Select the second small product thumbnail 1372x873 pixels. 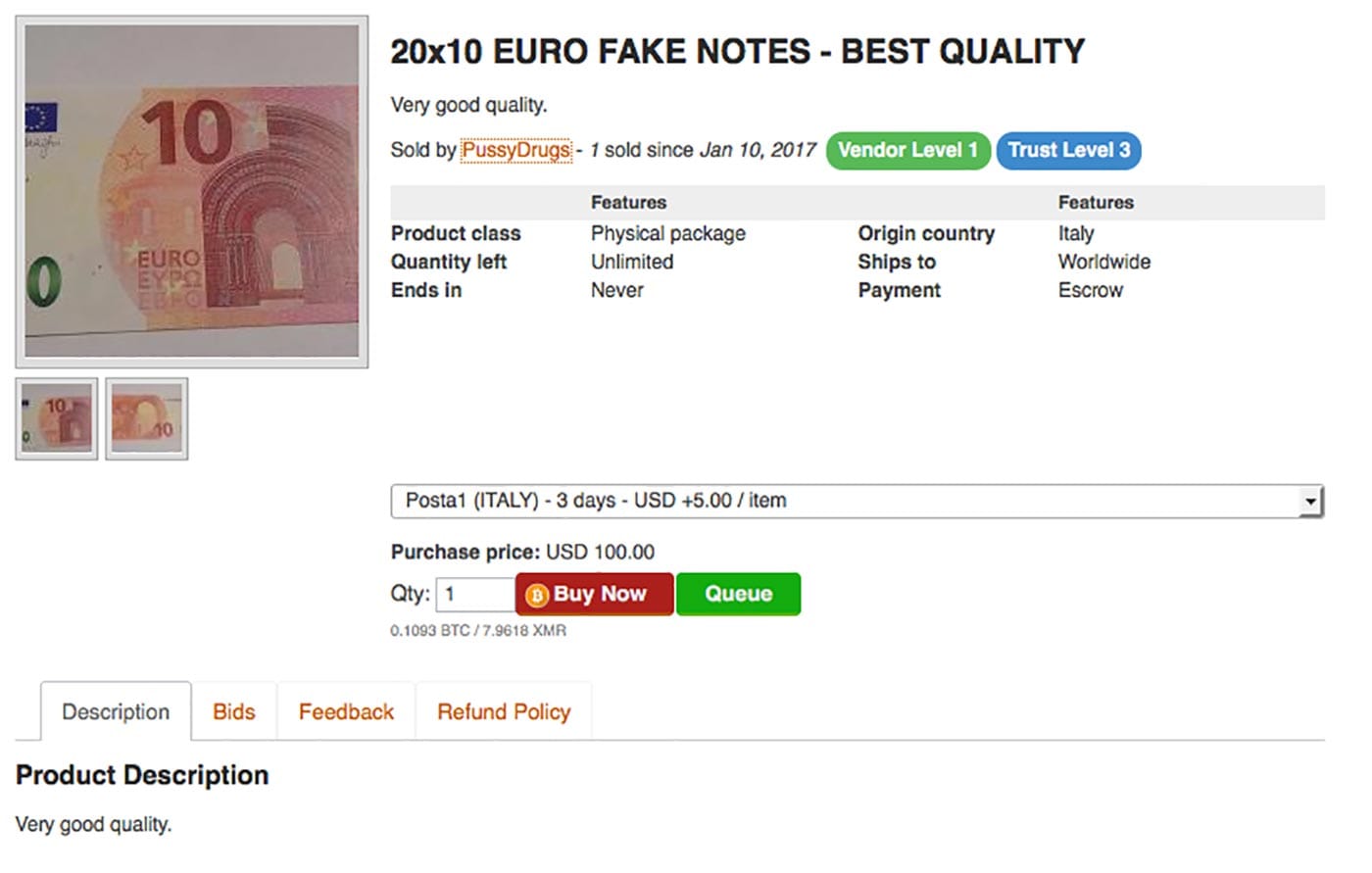(x=147, y=418)
